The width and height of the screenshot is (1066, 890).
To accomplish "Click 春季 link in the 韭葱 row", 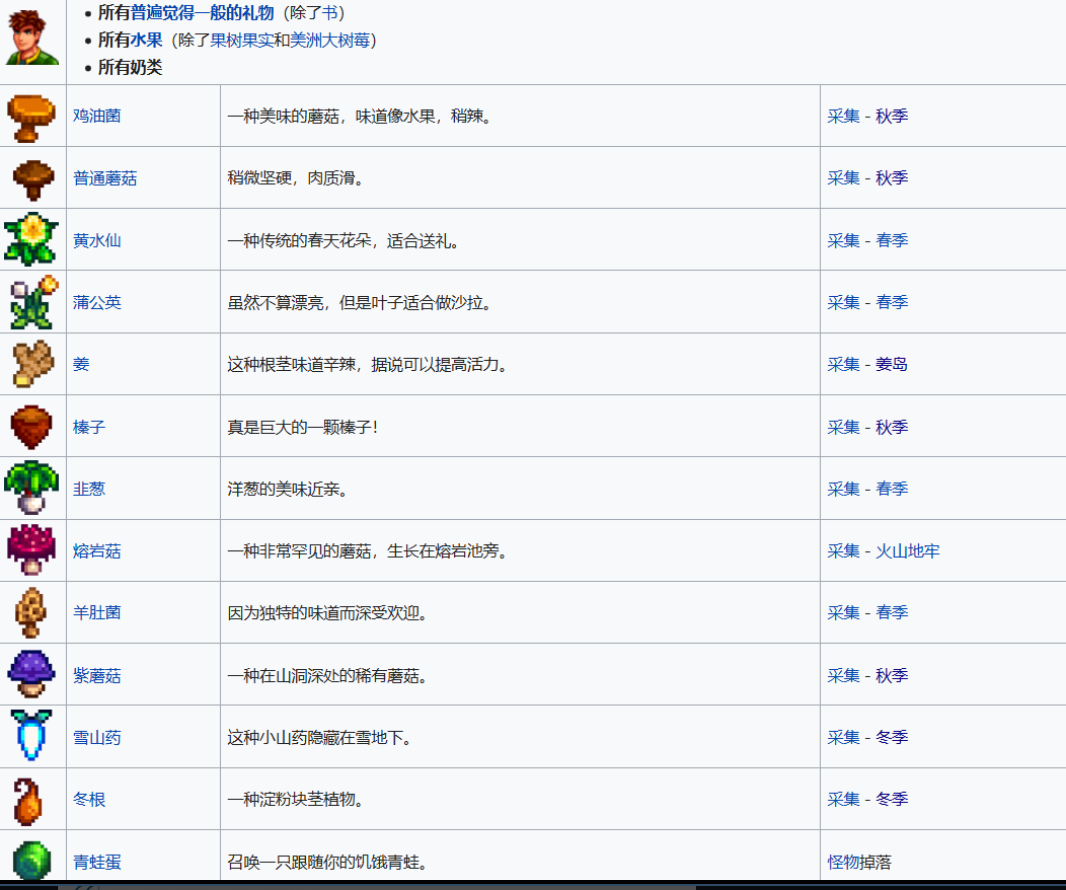I will coord(891,489).
